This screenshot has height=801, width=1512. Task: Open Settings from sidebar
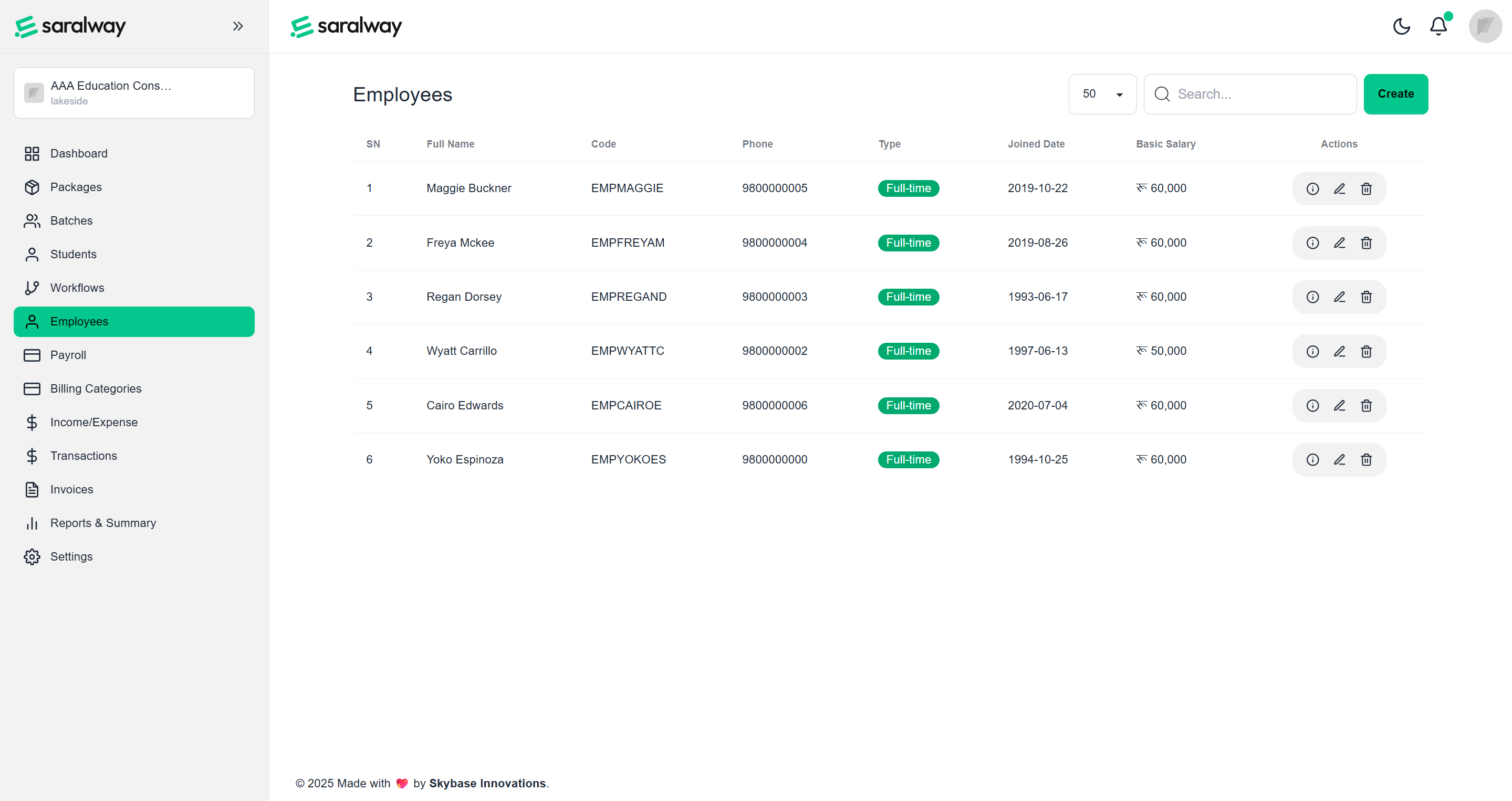(71, 556)
